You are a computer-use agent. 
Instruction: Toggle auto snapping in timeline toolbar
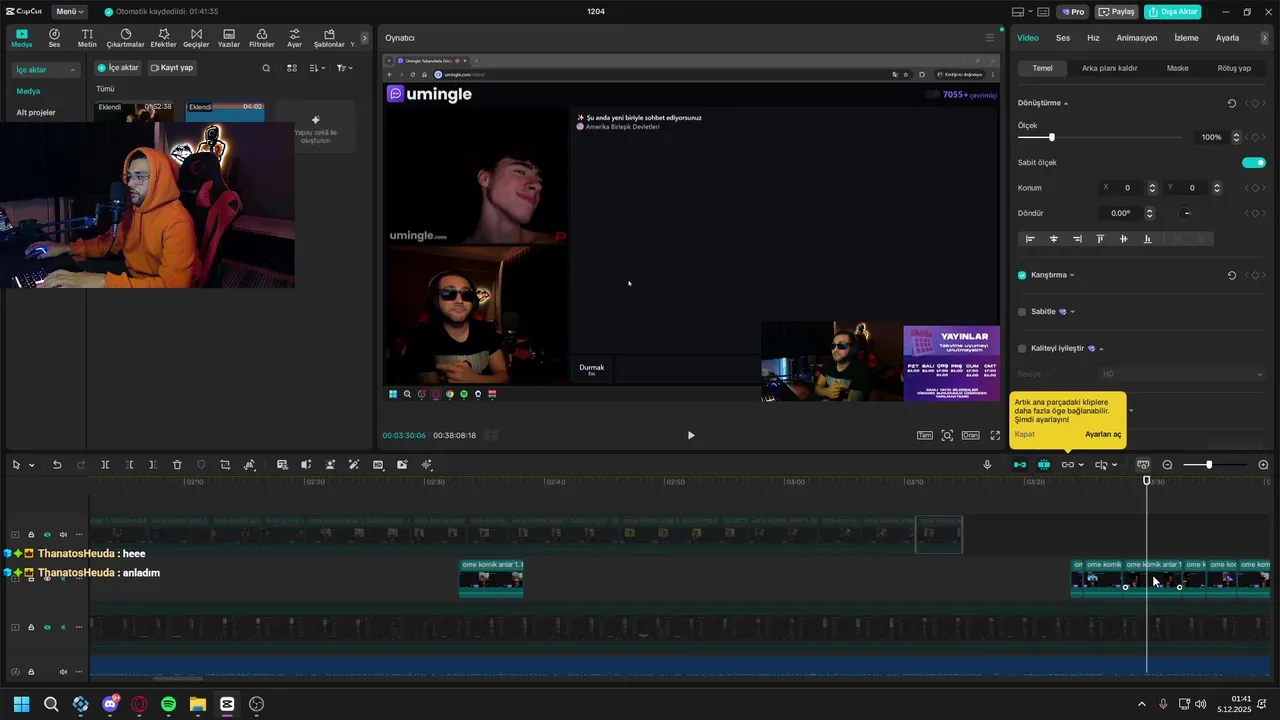(x=1044, y=465)
